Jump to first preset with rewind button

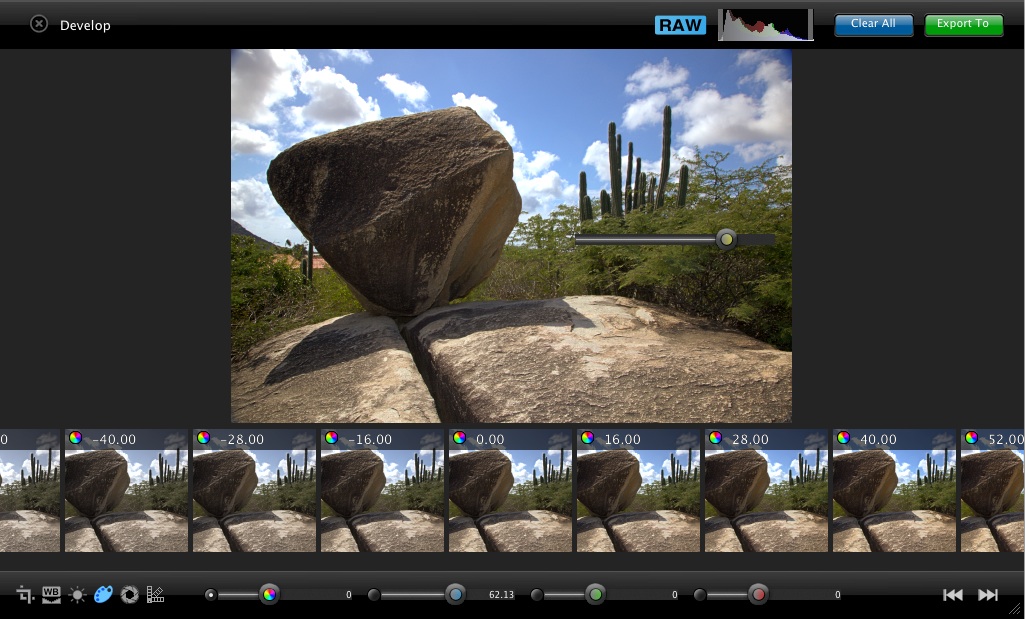click(952, 595)
